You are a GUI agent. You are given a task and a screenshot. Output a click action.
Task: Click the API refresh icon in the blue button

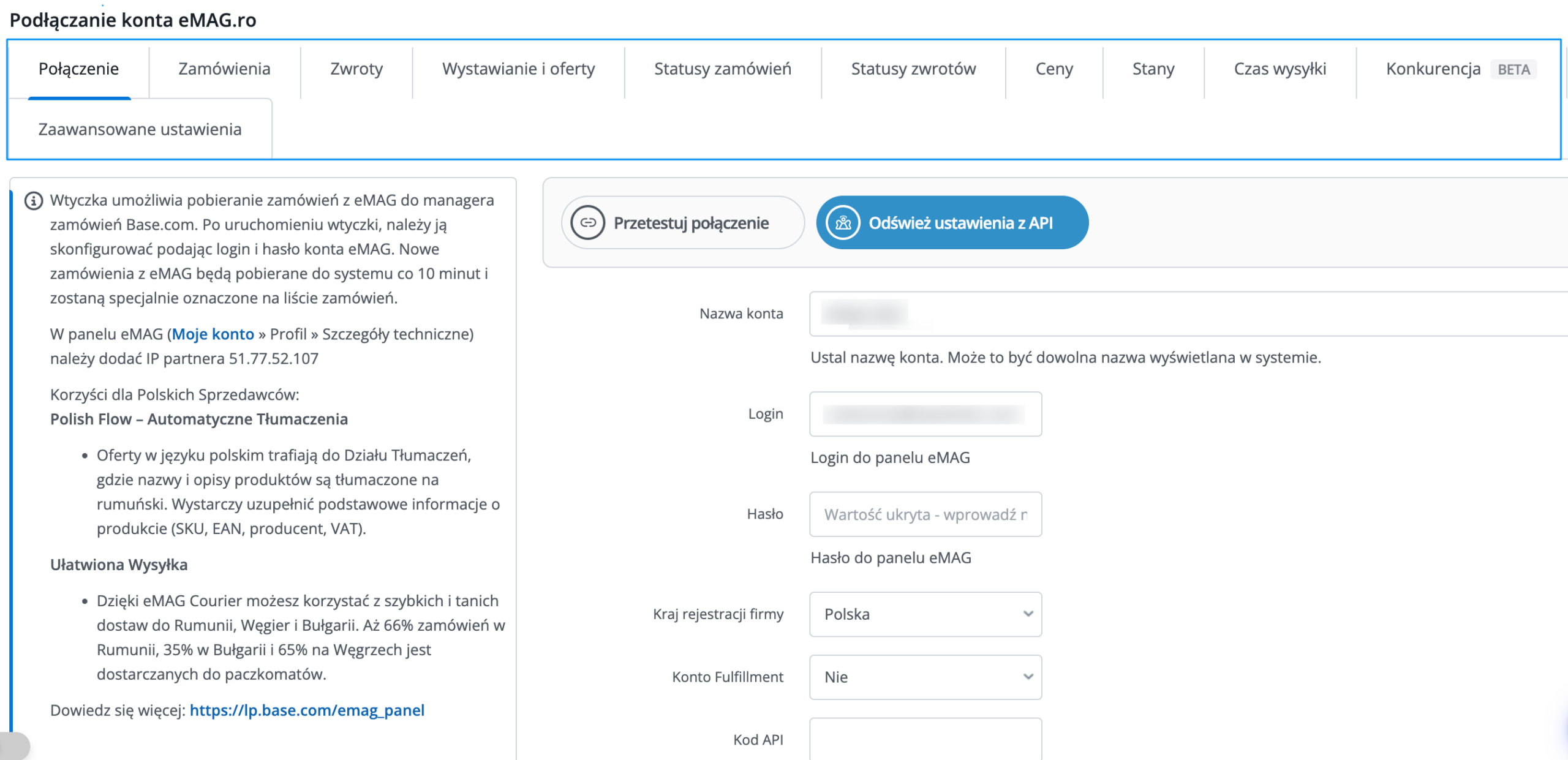click(x=843, y=223)
